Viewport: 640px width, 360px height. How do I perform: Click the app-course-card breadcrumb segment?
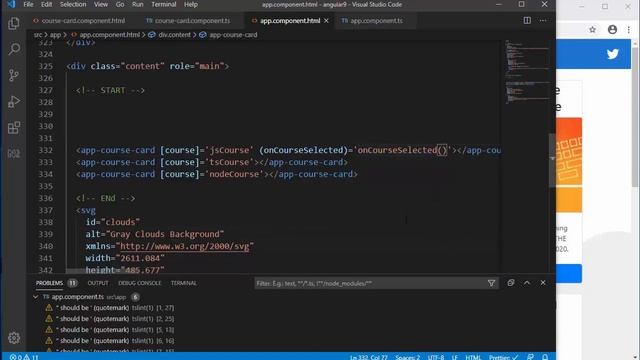233,35
